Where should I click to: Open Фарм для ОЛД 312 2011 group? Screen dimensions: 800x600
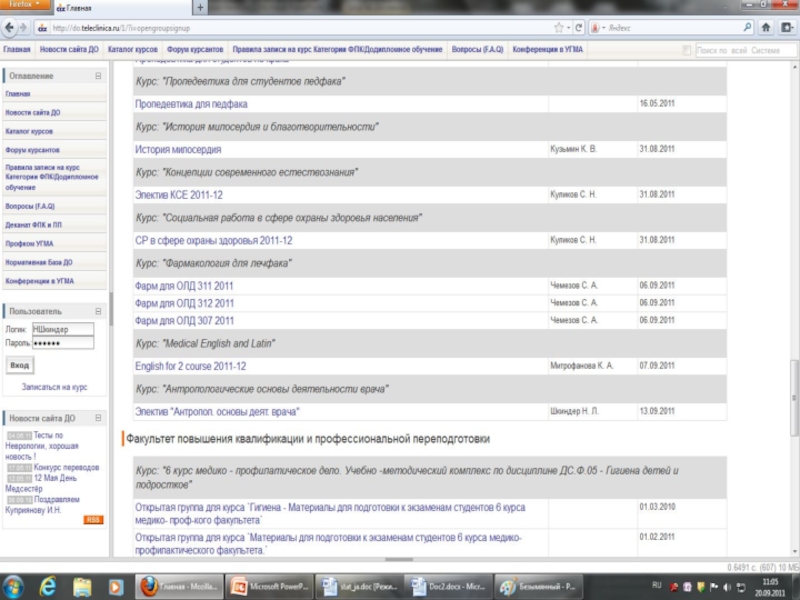click(184, 303)
